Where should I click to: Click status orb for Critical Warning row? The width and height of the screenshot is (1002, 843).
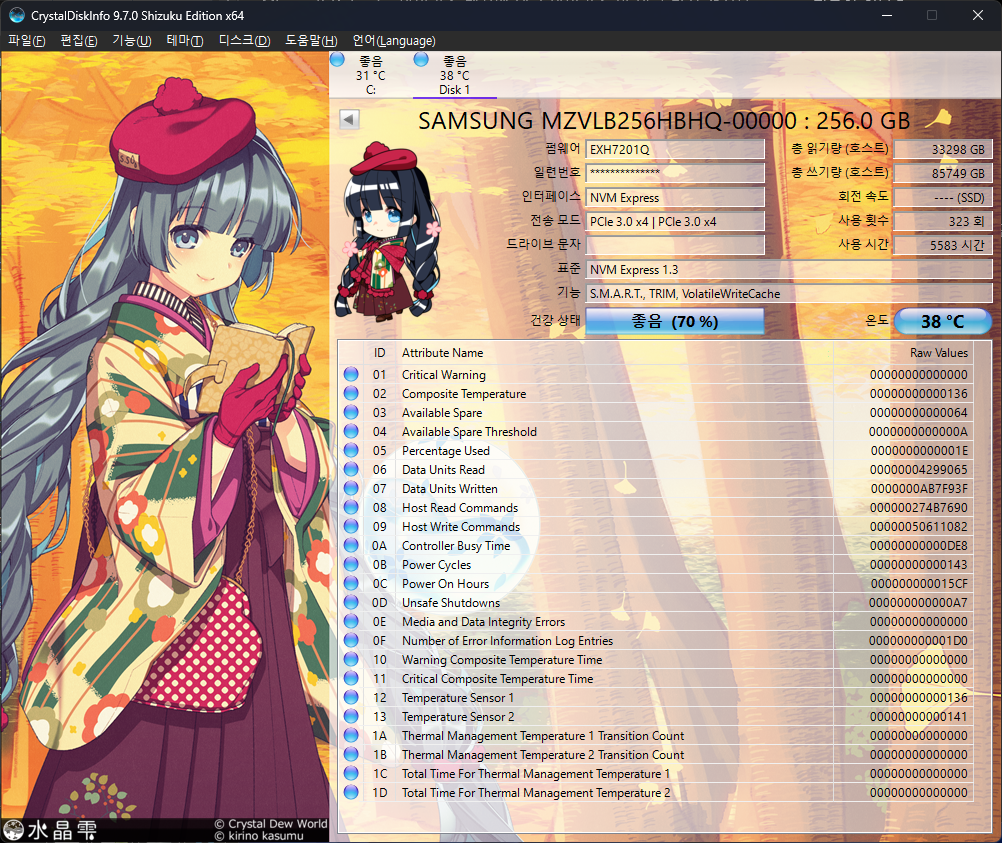point(351,375)
